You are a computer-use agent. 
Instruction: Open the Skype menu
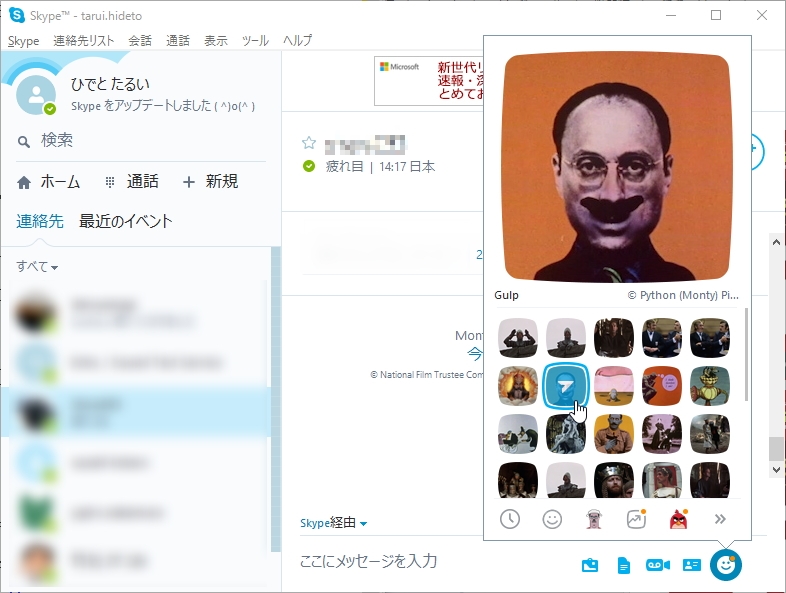pos(24,41)
